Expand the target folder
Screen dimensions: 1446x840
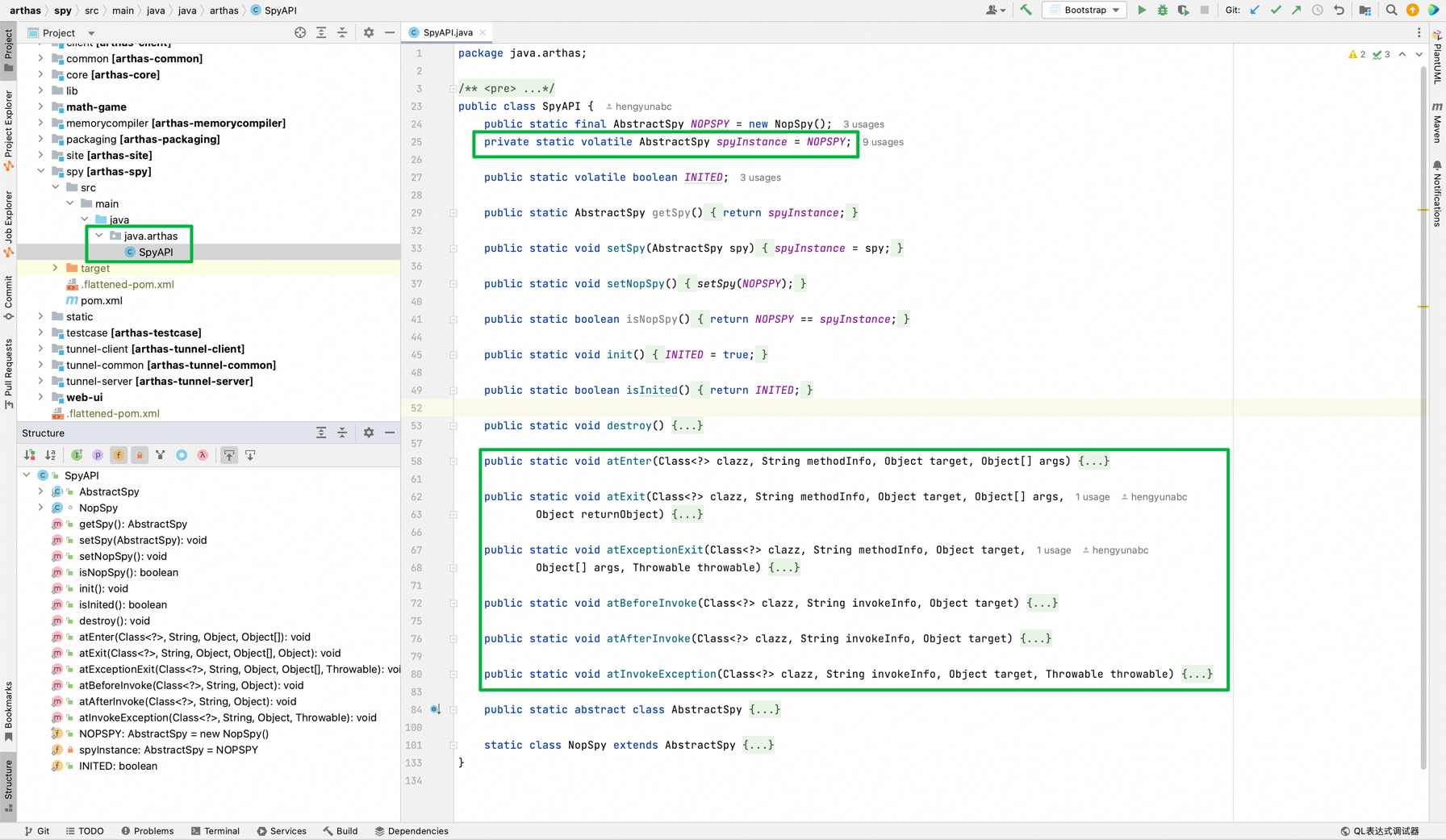[x=55, y=268]
